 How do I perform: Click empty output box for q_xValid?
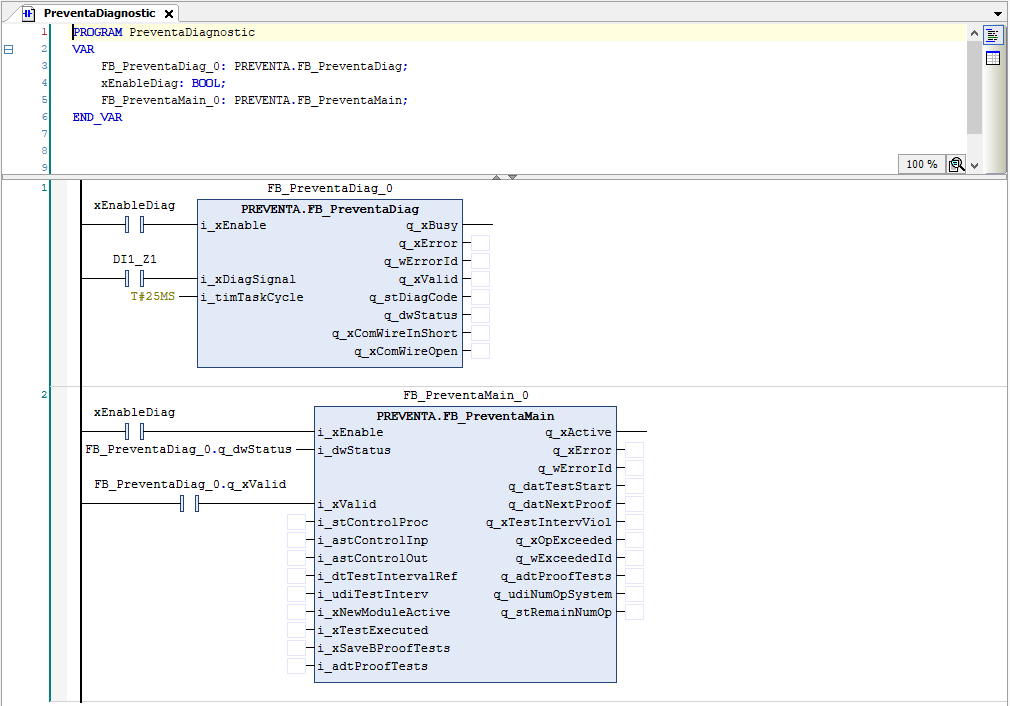pyautogui.click(x=481, y=279)
